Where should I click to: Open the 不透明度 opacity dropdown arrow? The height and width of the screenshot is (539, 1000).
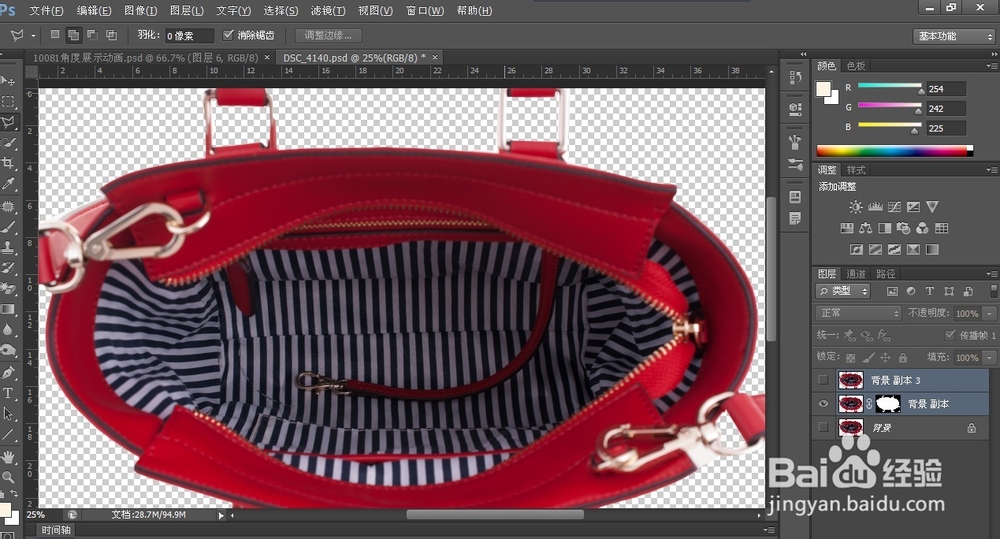pyautogui.click(x=990, y=313)
